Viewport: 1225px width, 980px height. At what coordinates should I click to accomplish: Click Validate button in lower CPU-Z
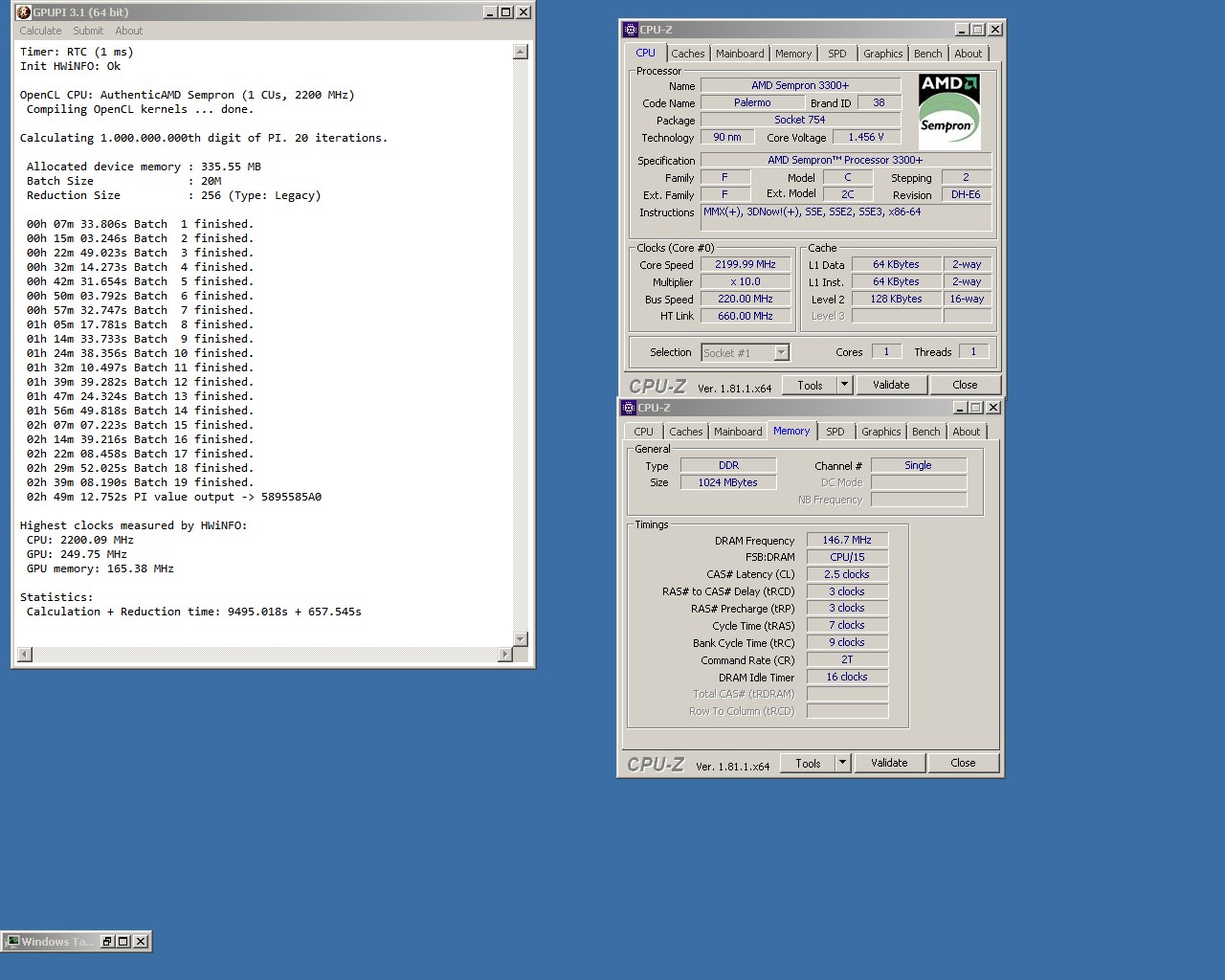[889, 763]
